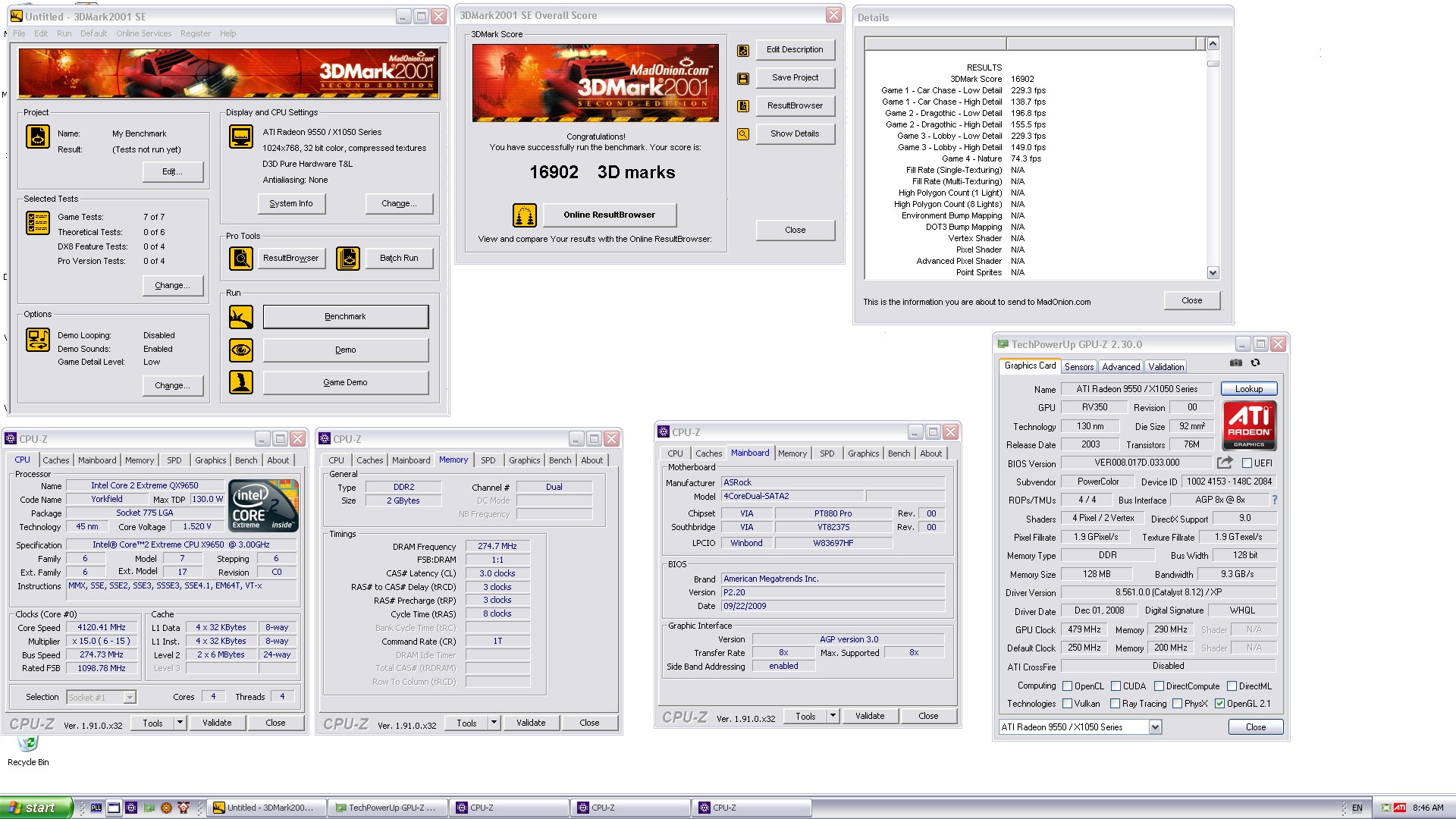Click the ResultBrowser magnifier icon under Pro Tools
Viewport: 1456px width, 819px height.
point(241,259)
